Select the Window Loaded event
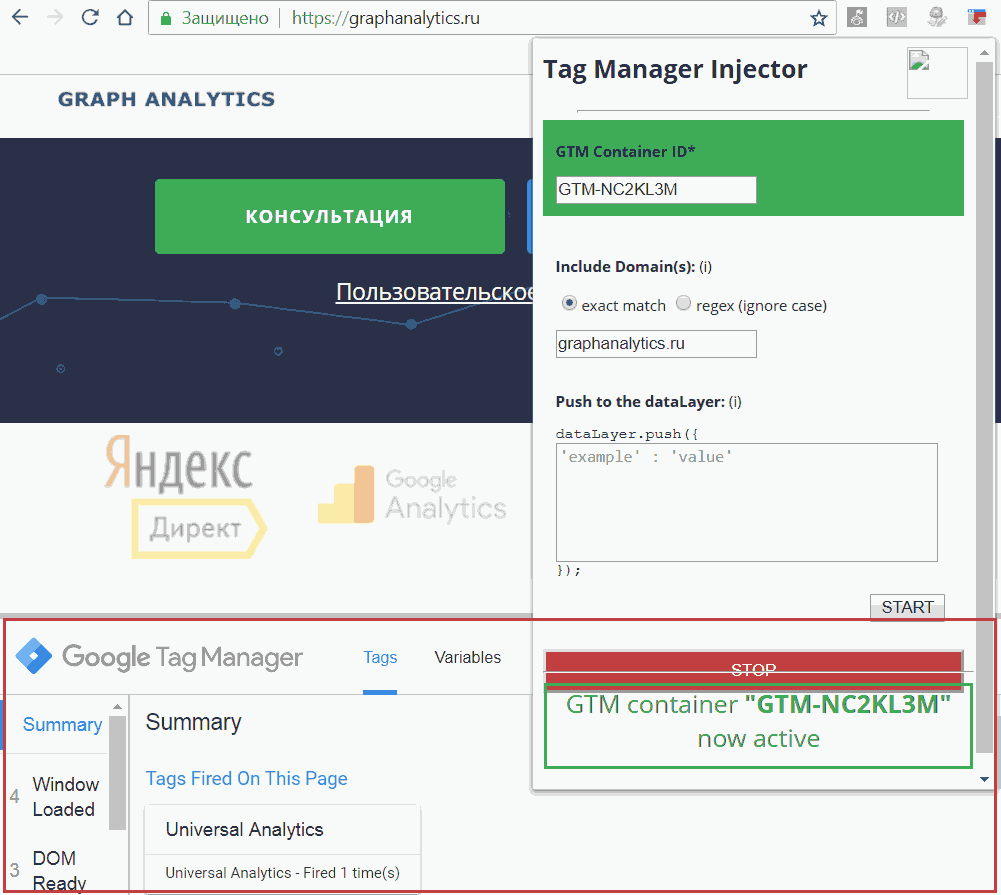 [x=66, y=796]
